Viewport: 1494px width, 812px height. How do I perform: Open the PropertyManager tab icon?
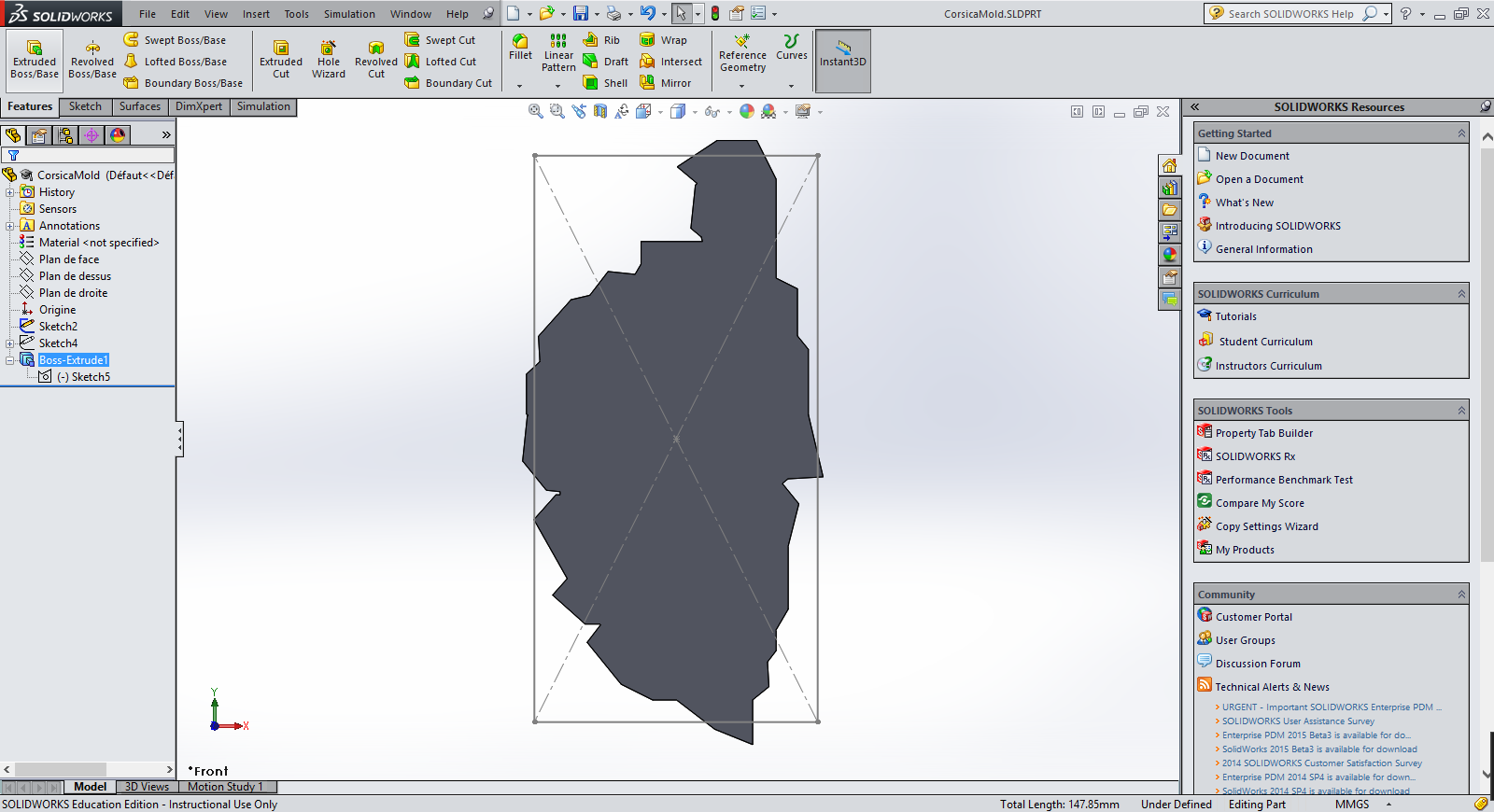coord(39,135)
